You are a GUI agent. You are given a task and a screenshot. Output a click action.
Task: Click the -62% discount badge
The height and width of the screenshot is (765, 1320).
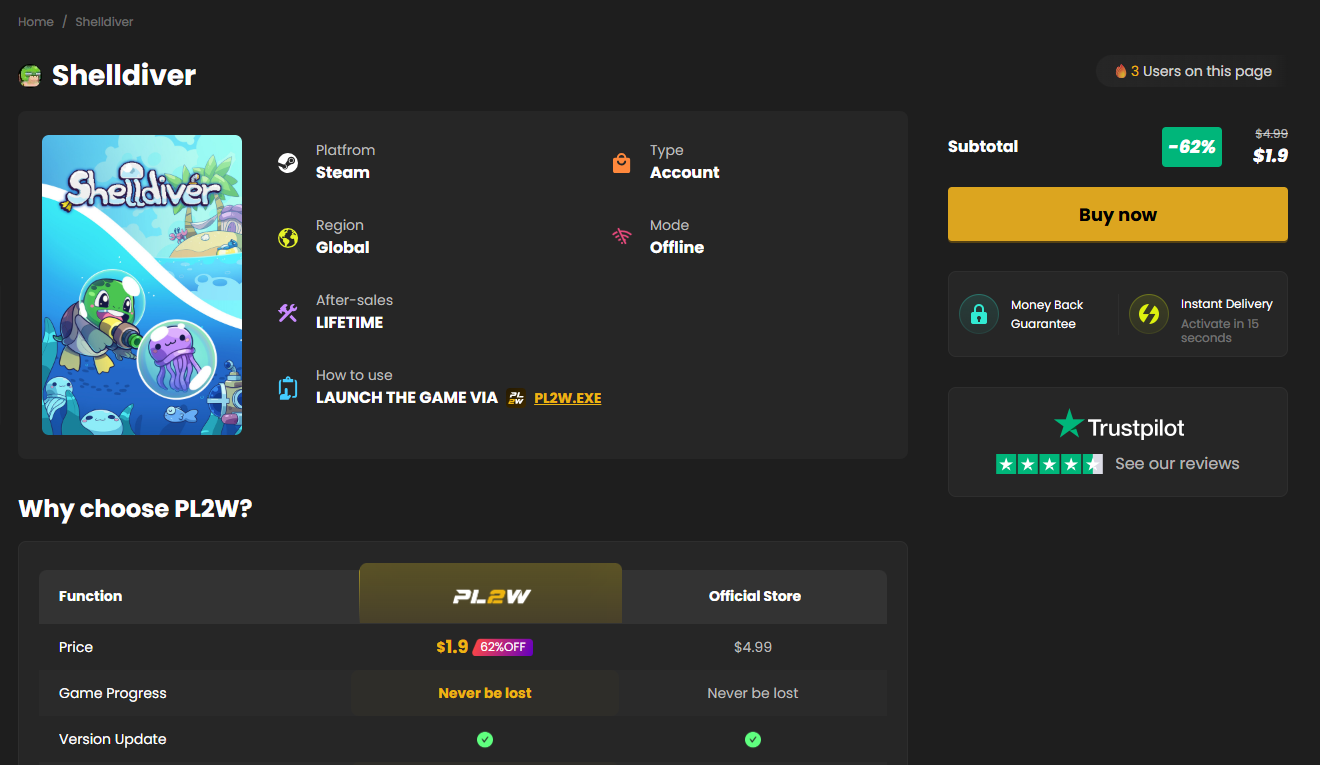click(x=1192, y=147)
